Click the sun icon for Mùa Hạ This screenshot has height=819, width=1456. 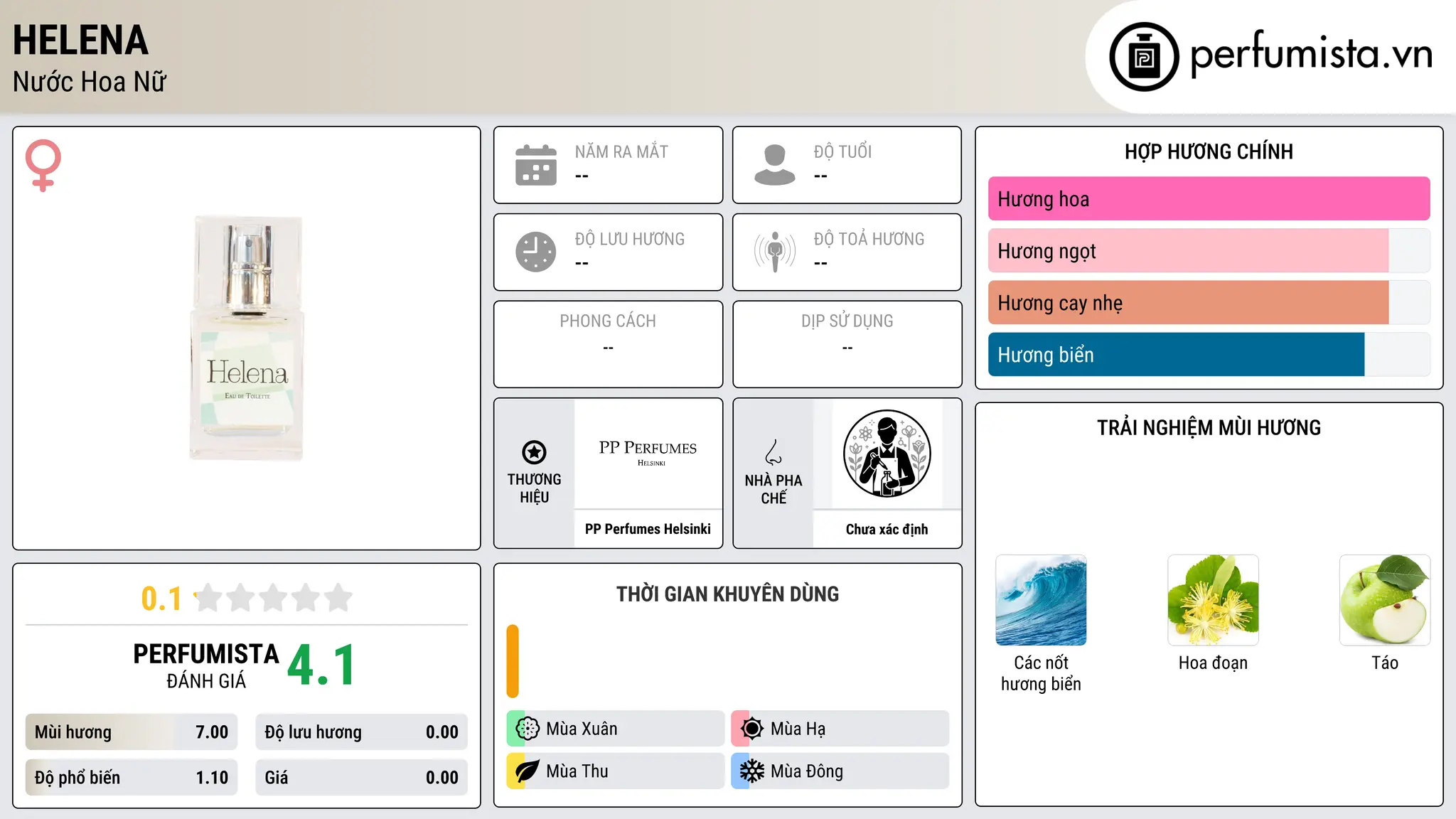click(752, 729)
